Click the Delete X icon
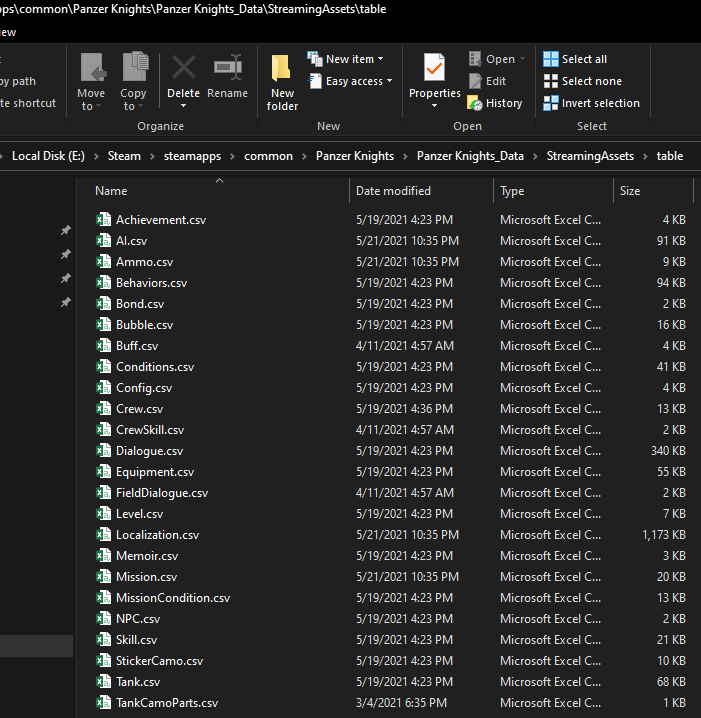 [184, 68]
